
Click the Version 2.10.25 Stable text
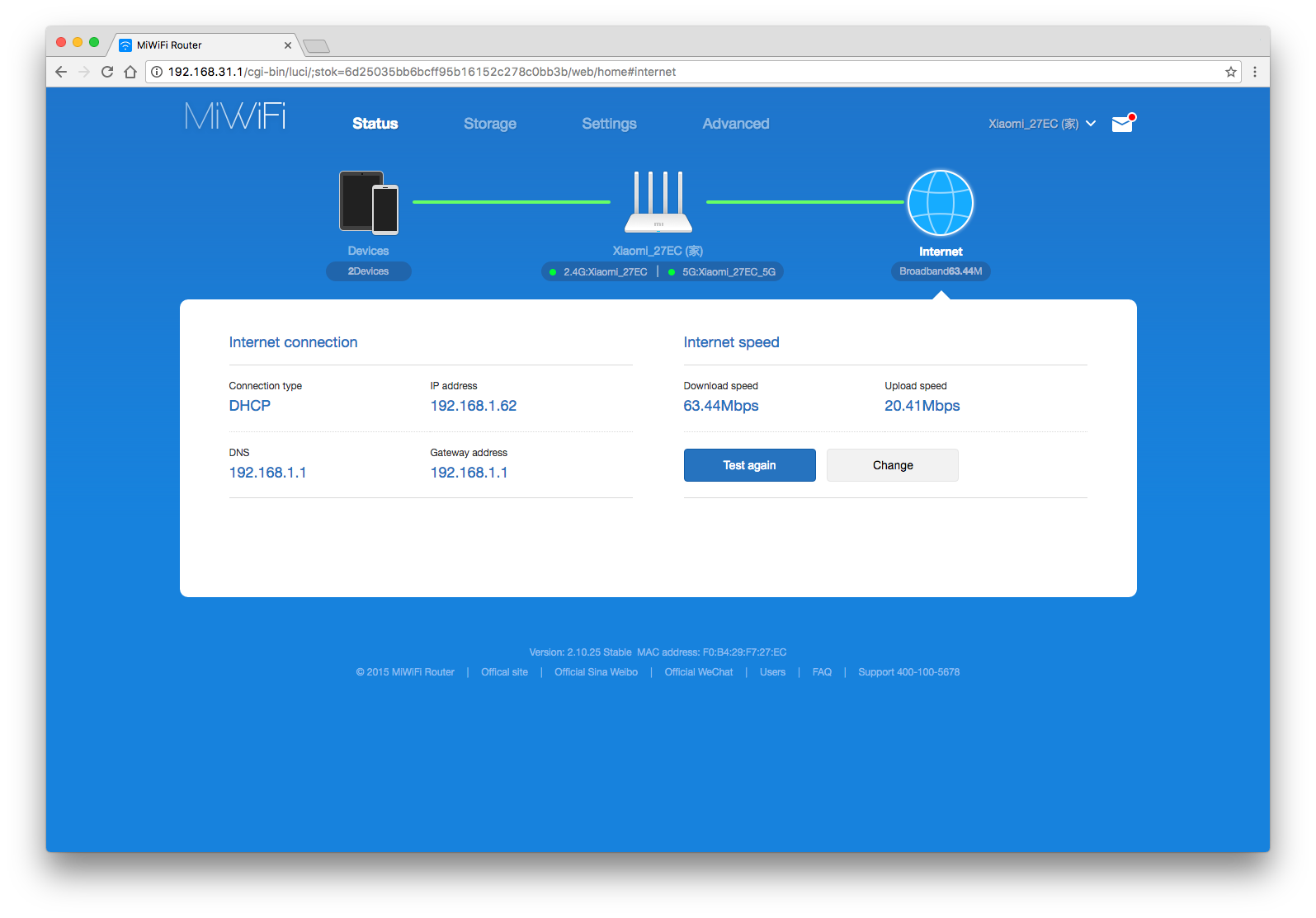point(581,652)
